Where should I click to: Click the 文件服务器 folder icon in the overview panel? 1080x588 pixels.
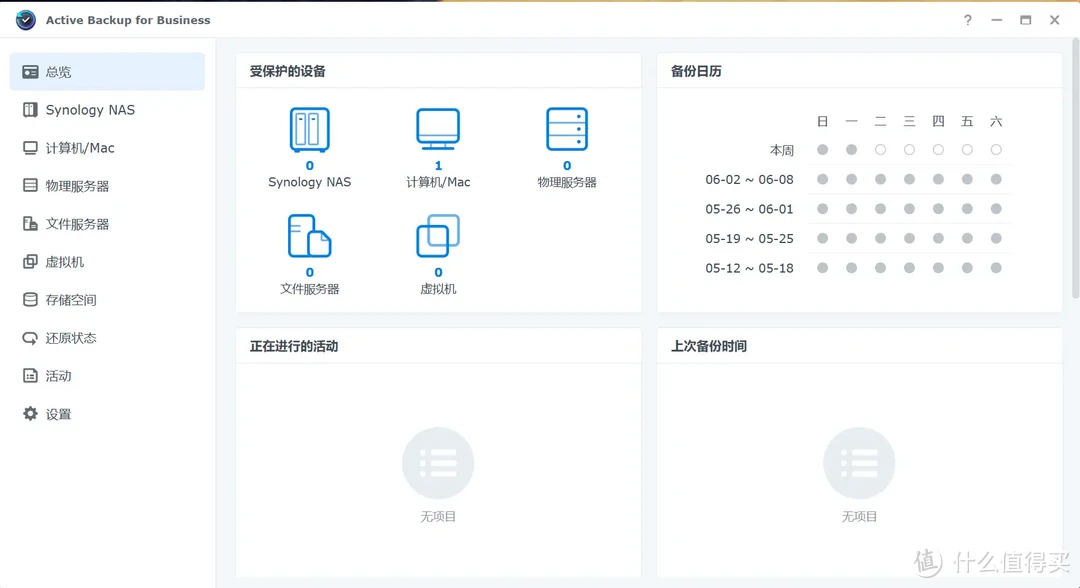[310, 237]
